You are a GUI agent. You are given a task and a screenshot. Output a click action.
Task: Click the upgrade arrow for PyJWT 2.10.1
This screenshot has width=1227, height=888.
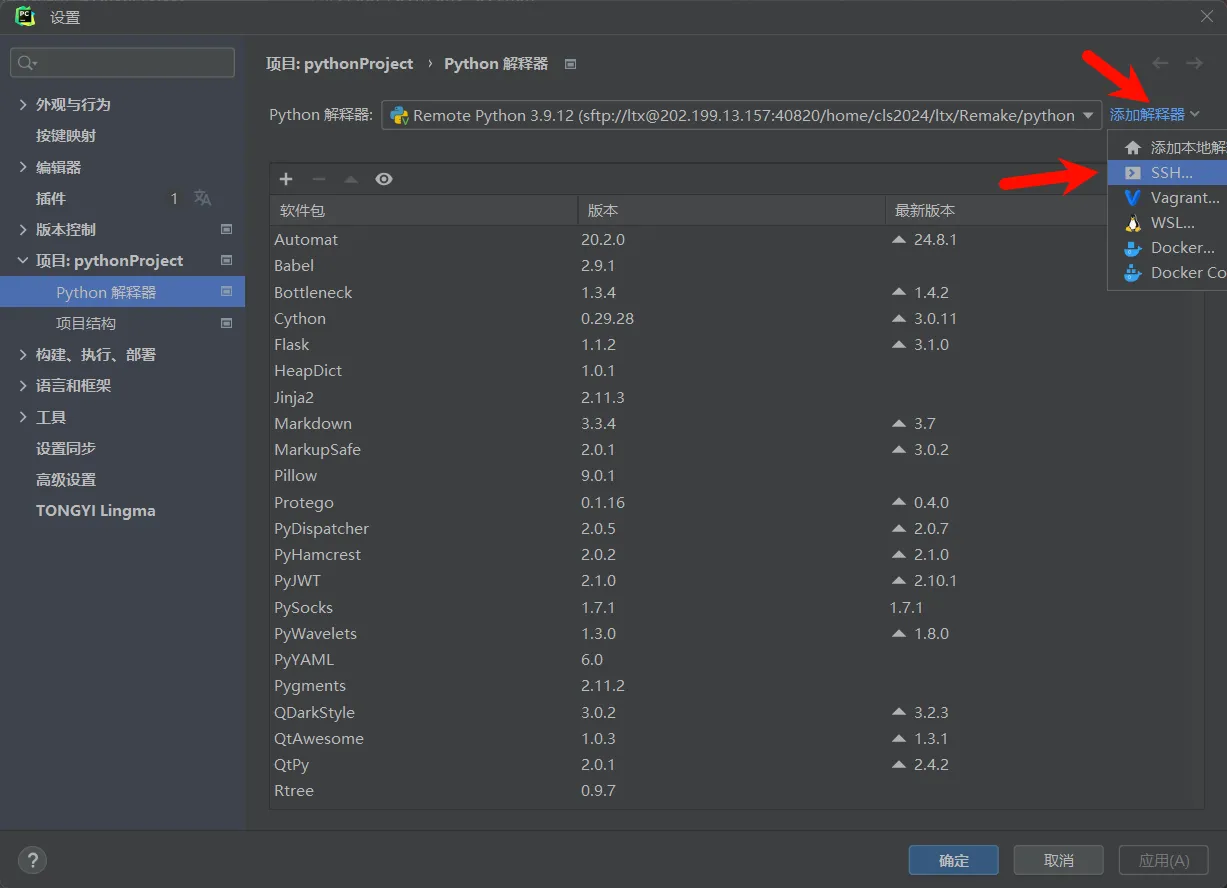point(899,581)
